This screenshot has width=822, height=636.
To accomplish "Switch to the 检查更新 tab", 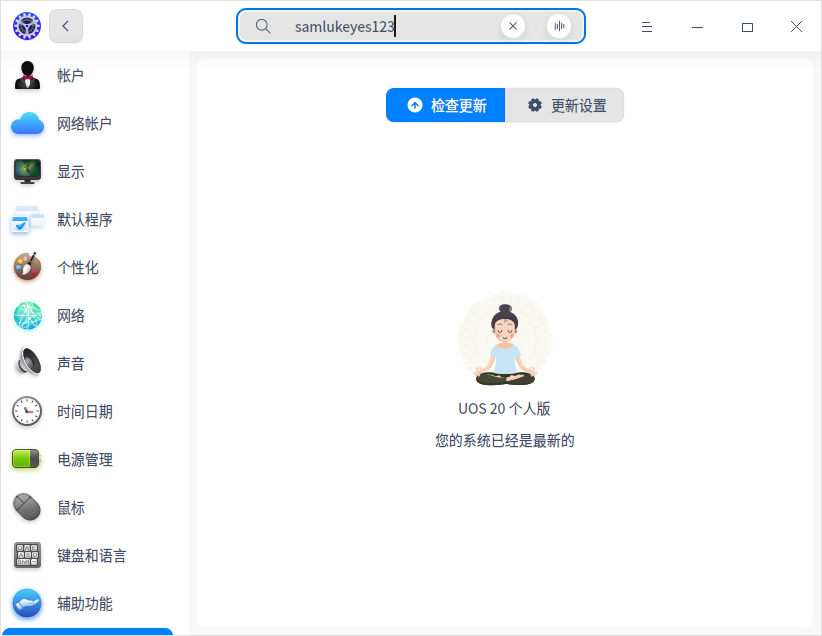I will click(446, 105).
